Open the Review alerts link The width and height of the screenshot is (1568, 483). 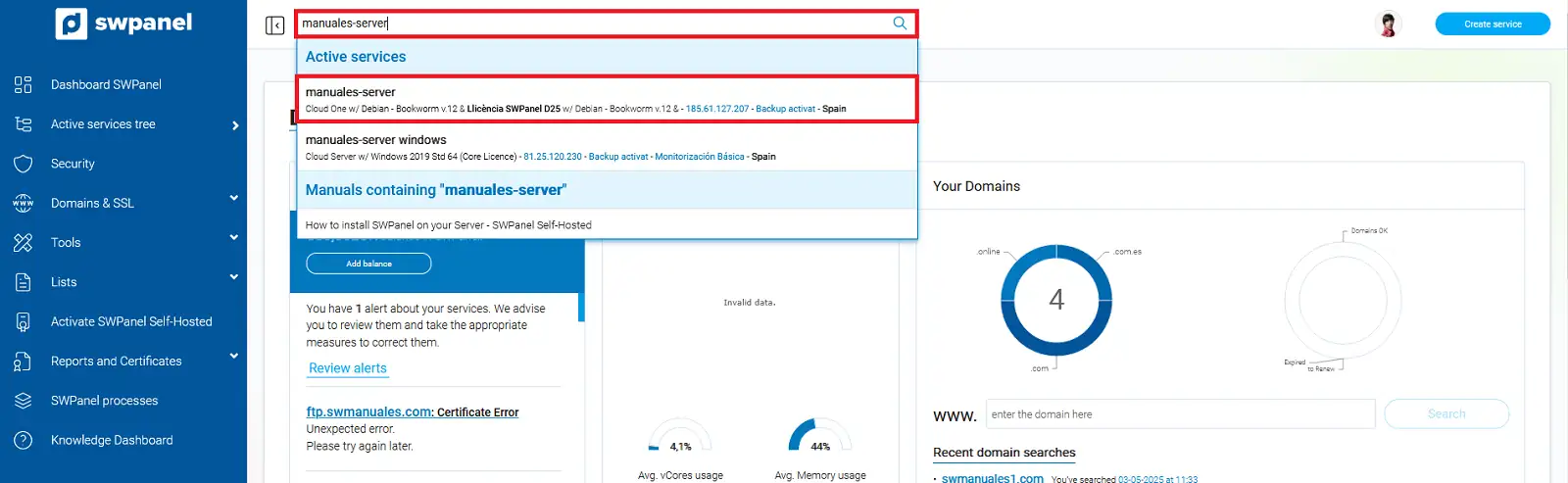[348, 368]
